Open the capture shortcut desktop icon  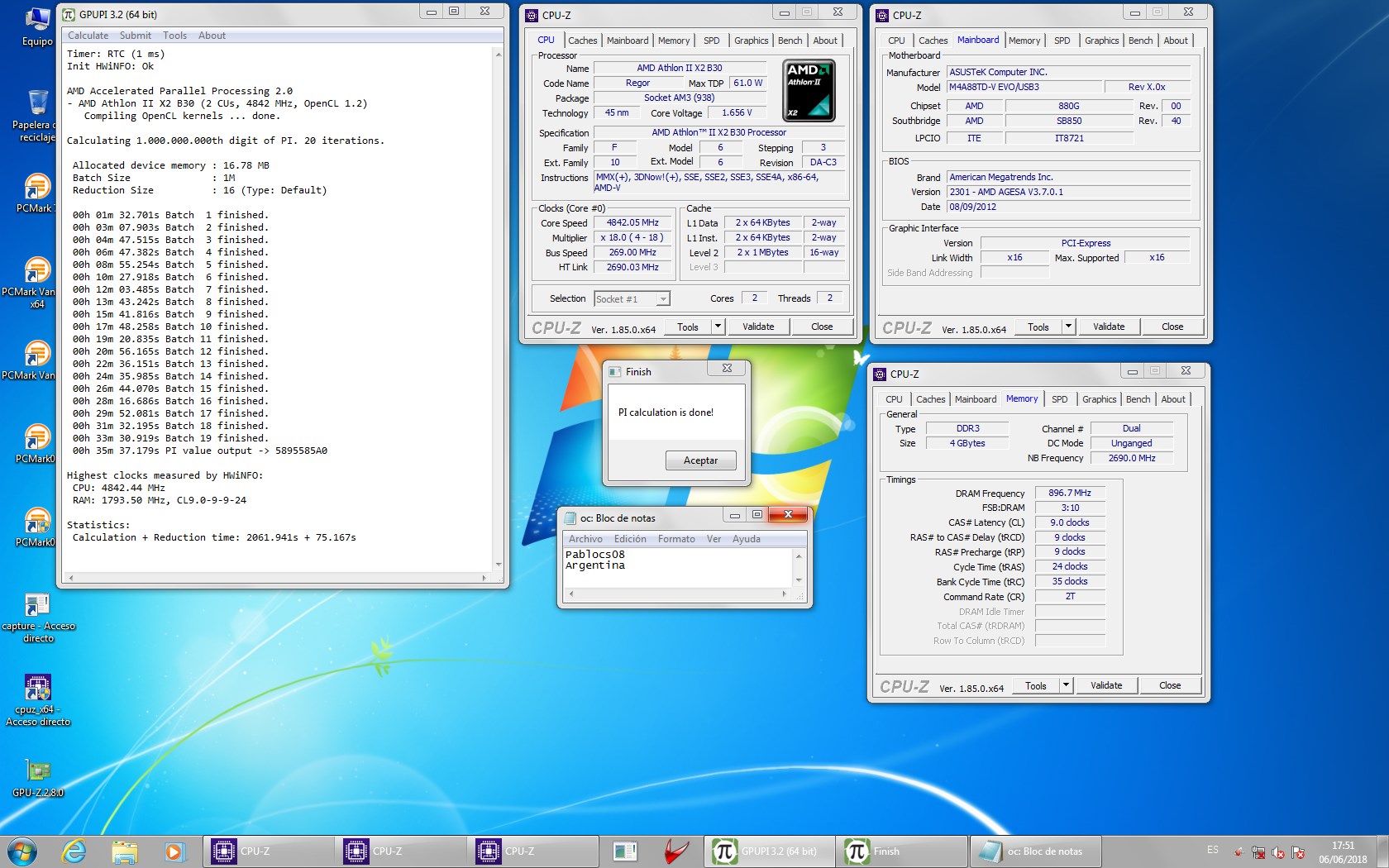[x=38, y=617]
